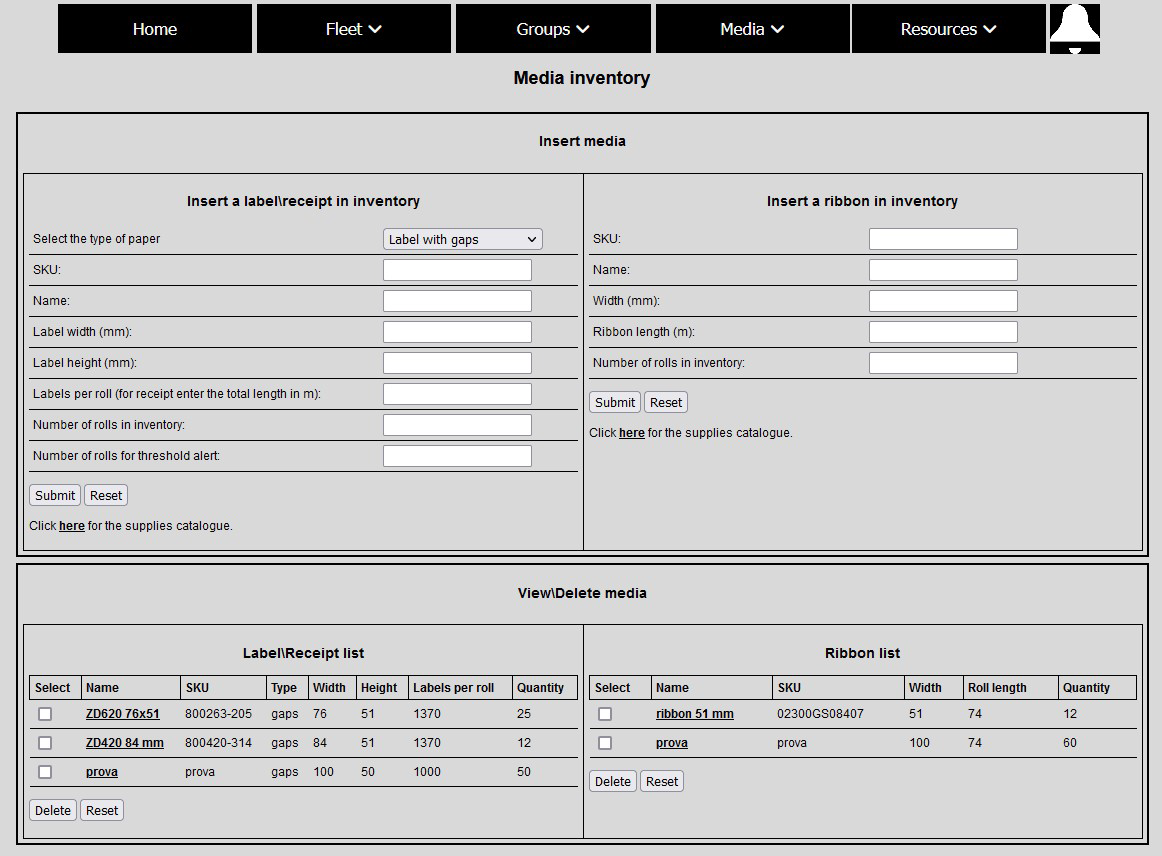Select the ribbon 51 mm checkbox
Screen dimensions: 1162x856
click(605, 714)
